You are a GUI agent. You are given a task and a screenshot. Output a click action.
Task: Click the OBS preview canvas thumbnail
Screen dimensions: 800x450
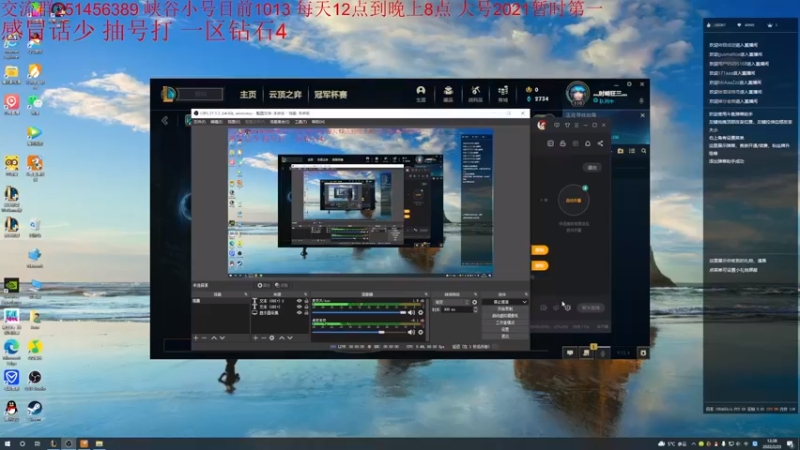point(360,203)
